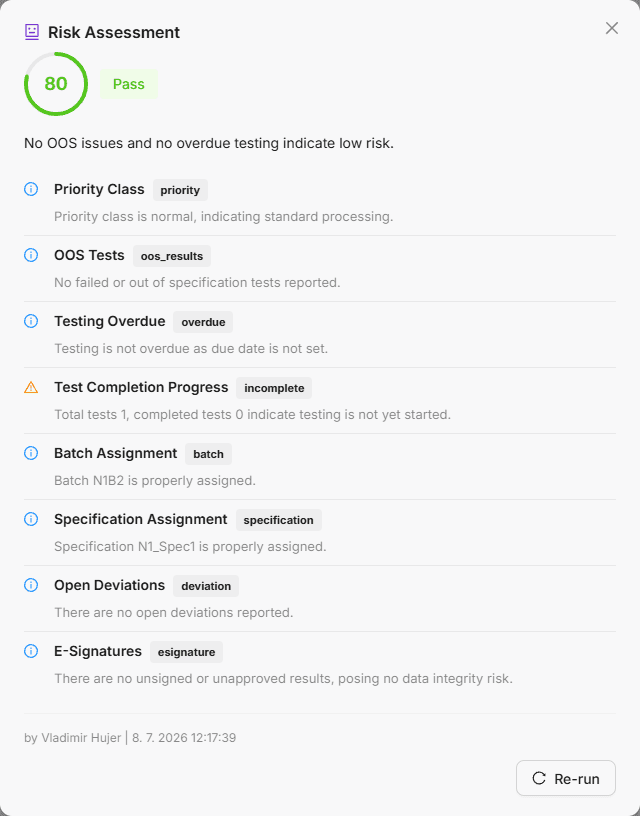Re-run the risk assessment

[566, 778]
